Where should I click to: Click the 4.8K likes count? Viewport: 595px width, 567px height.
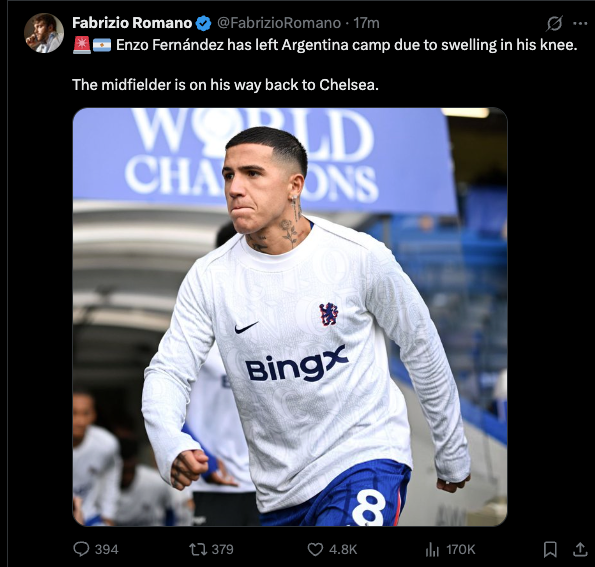tap(343, 550)
